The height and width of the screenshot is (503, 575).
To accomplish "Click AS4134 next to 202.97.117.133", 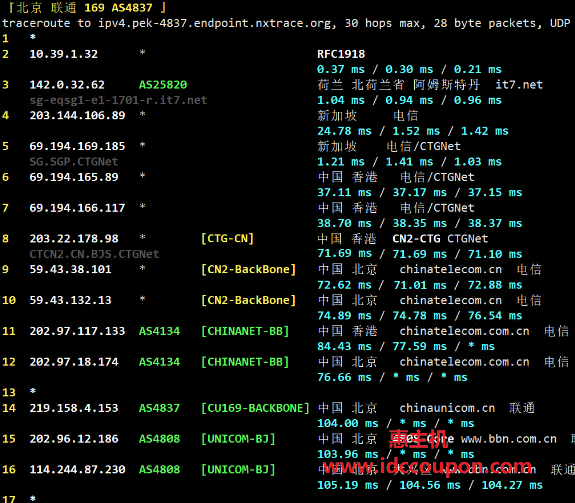I will coord(159,331).
